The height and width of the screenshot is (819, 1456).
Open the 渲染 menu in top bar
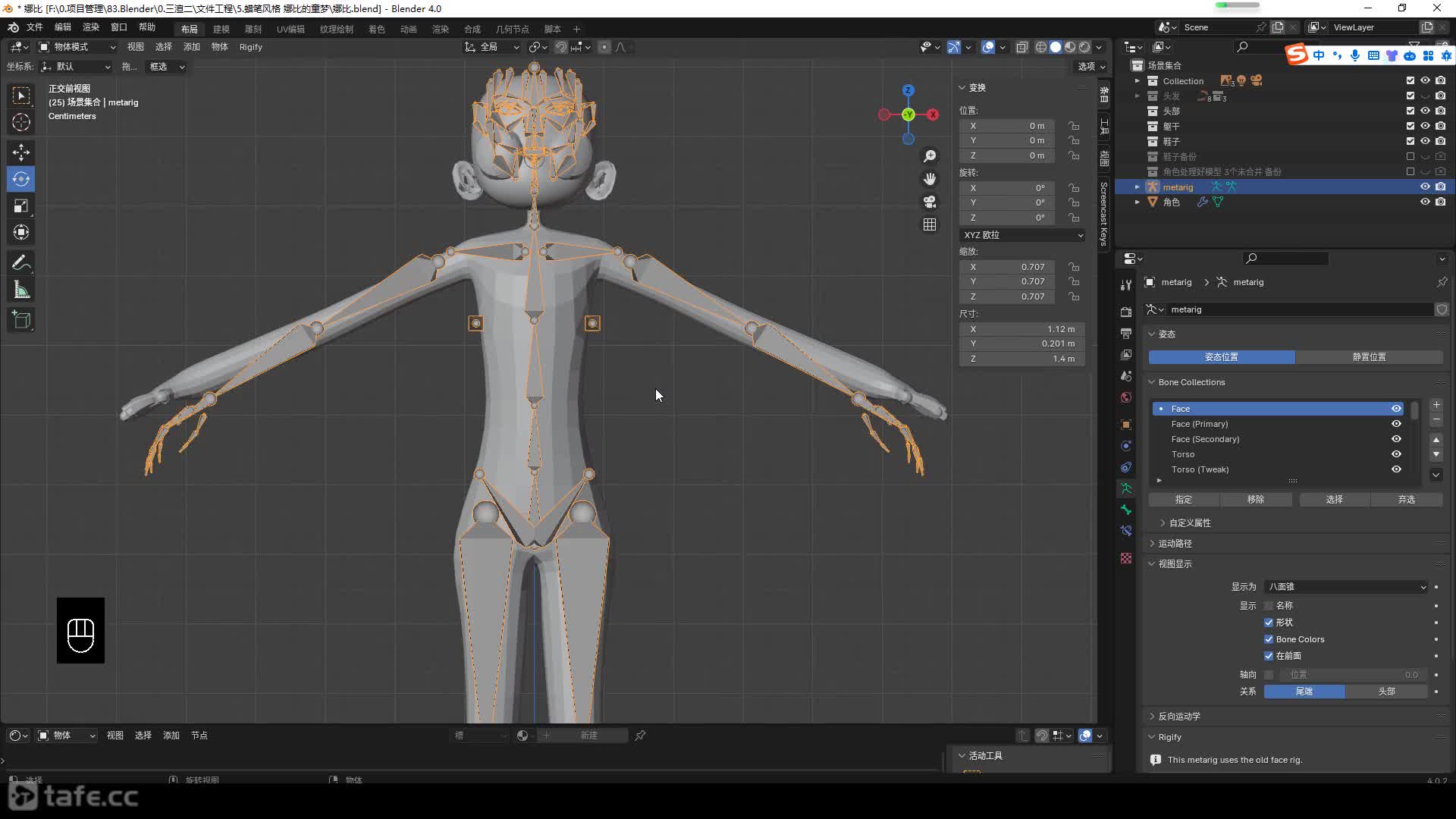[x=91, y=27]
